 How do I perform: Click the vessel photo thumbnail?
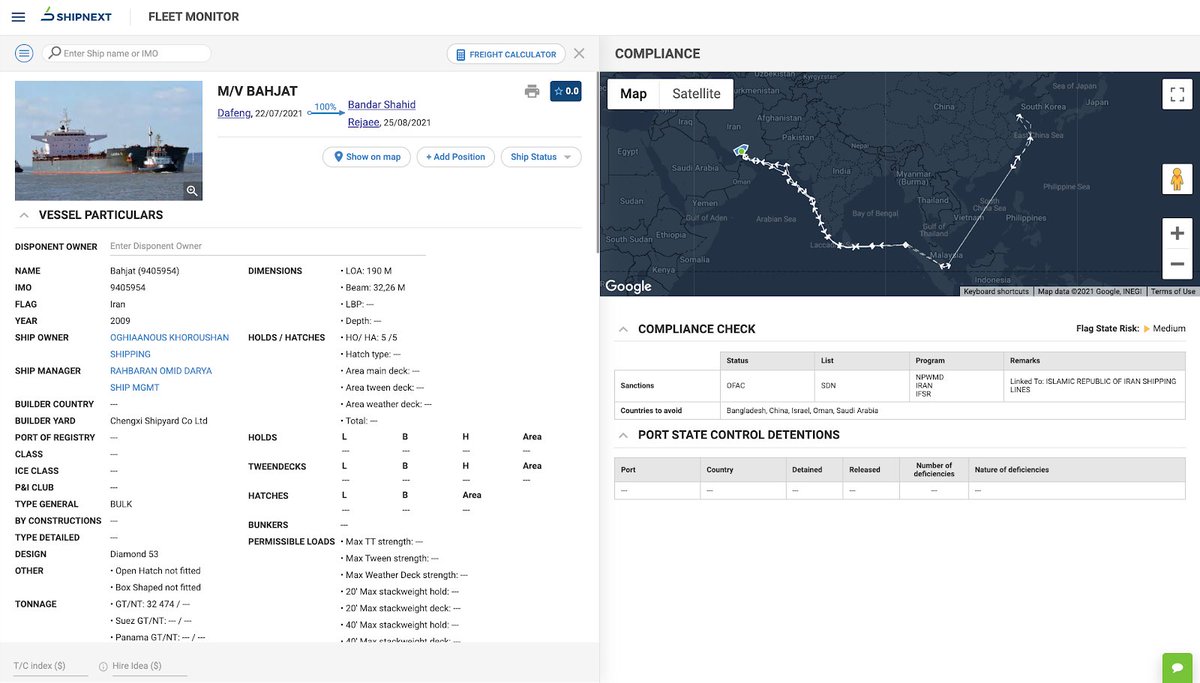[x=108, y=140]
